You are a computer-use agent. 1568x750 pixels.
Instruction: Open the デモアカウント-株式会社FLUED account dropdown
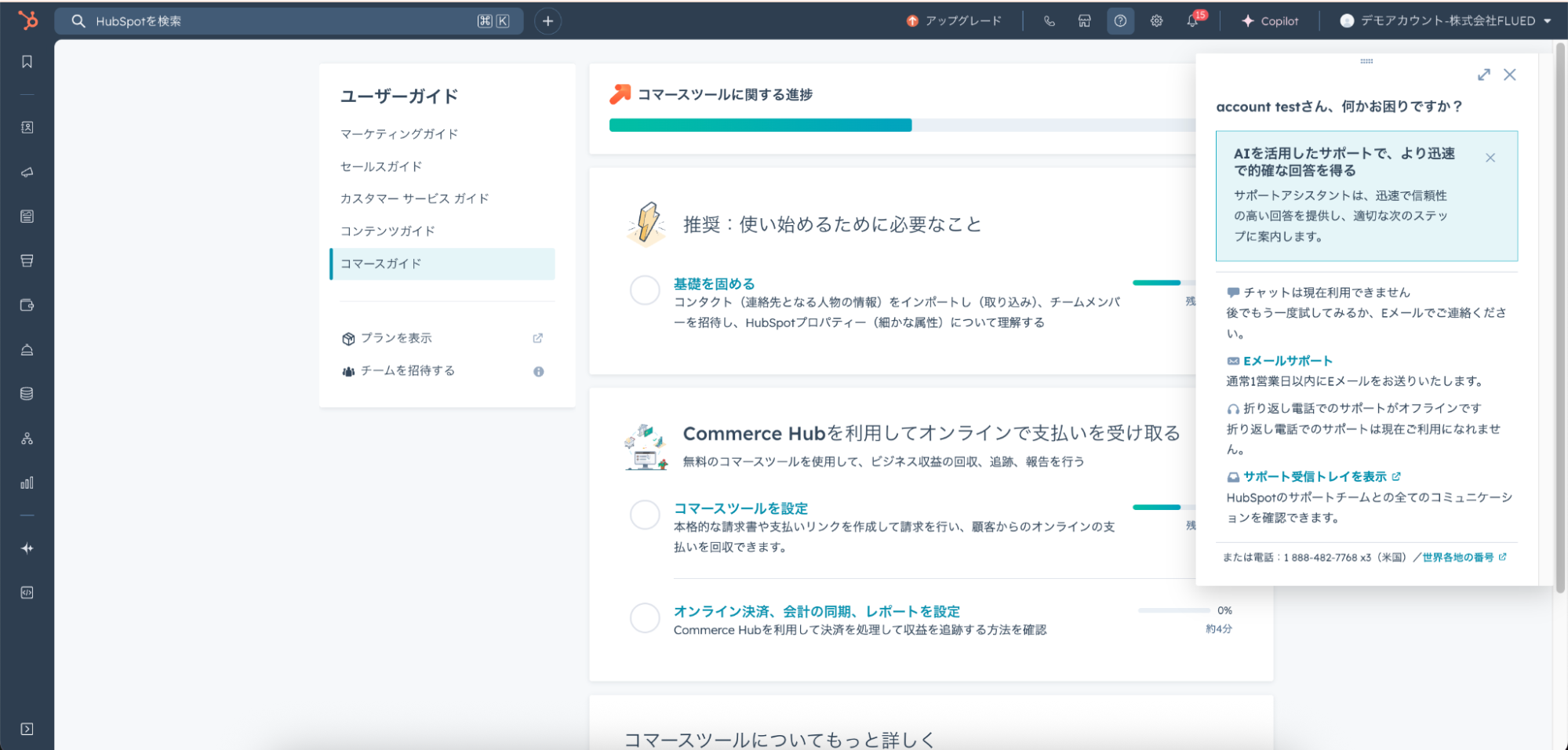pyautogui.click(x=1445, y=21)
